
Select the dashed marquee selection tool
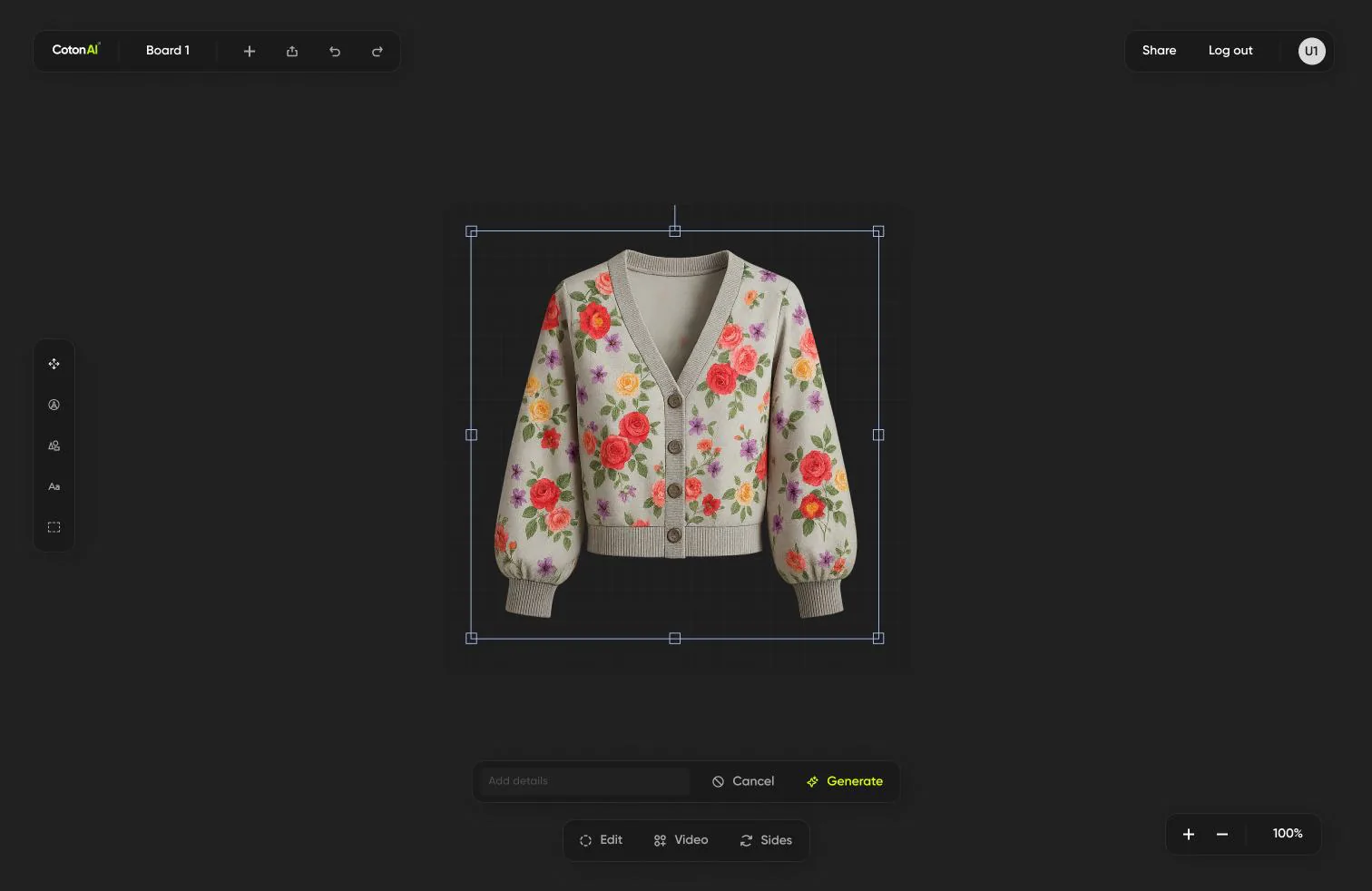click(x=54, y=527)
